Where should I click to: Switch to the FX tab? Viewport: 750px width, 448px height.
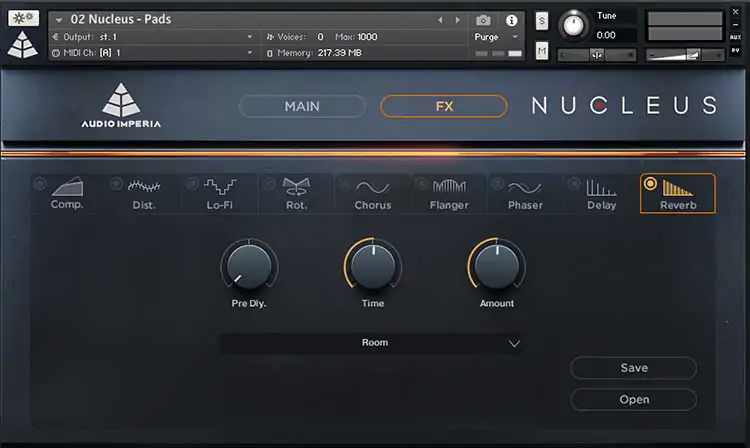click(444, 106)
